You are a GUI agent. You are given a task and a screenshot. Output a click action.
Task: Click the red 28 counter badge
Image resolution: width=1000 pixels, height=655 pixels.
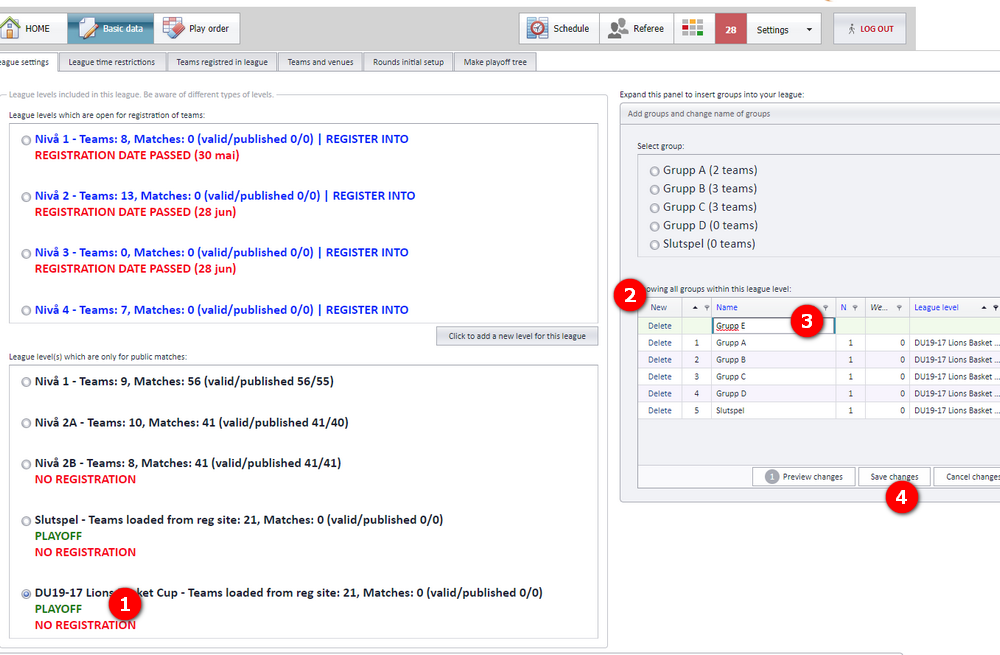(x=731, y=29)
